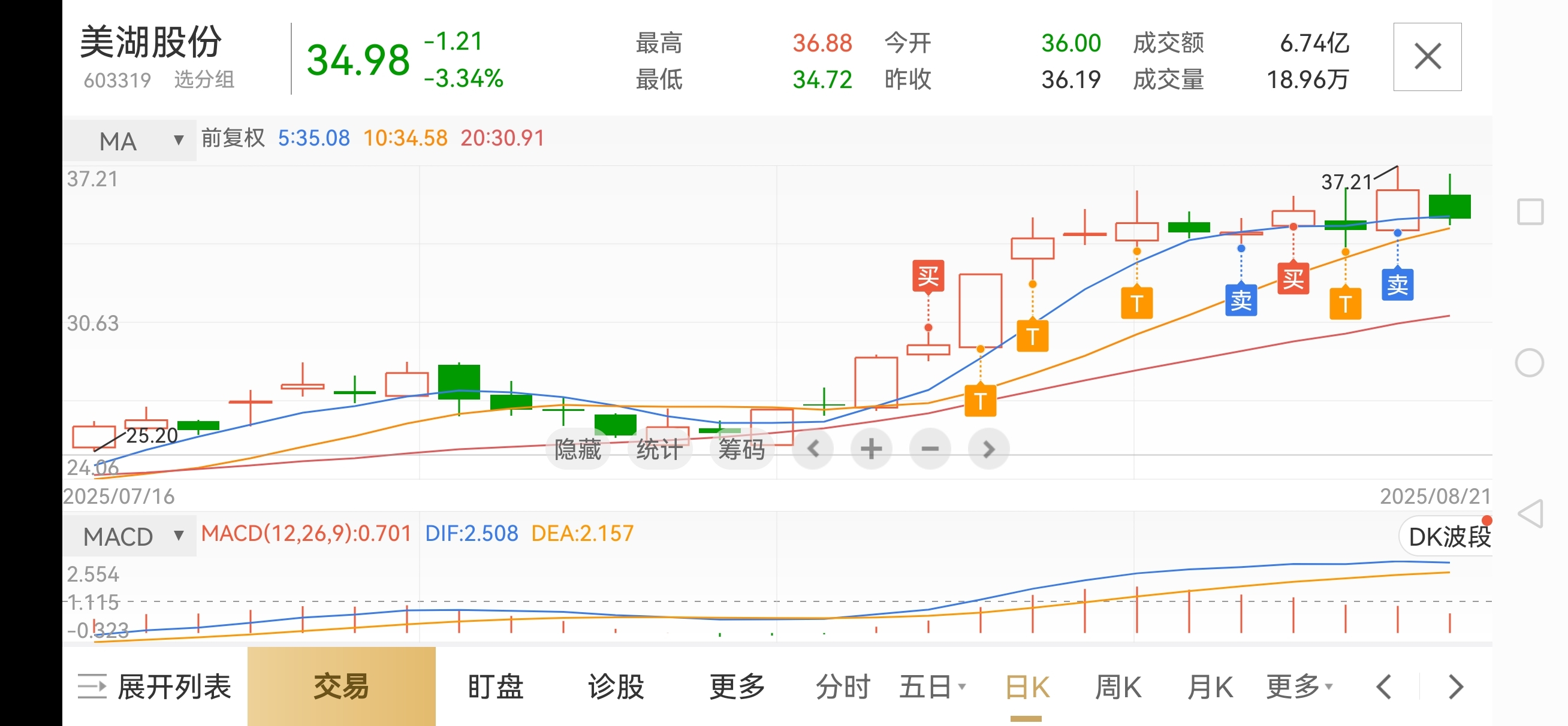Click the 选分组 group selector
The height and width of the screenshot is (726, 1568).
[x=204, y=79]
